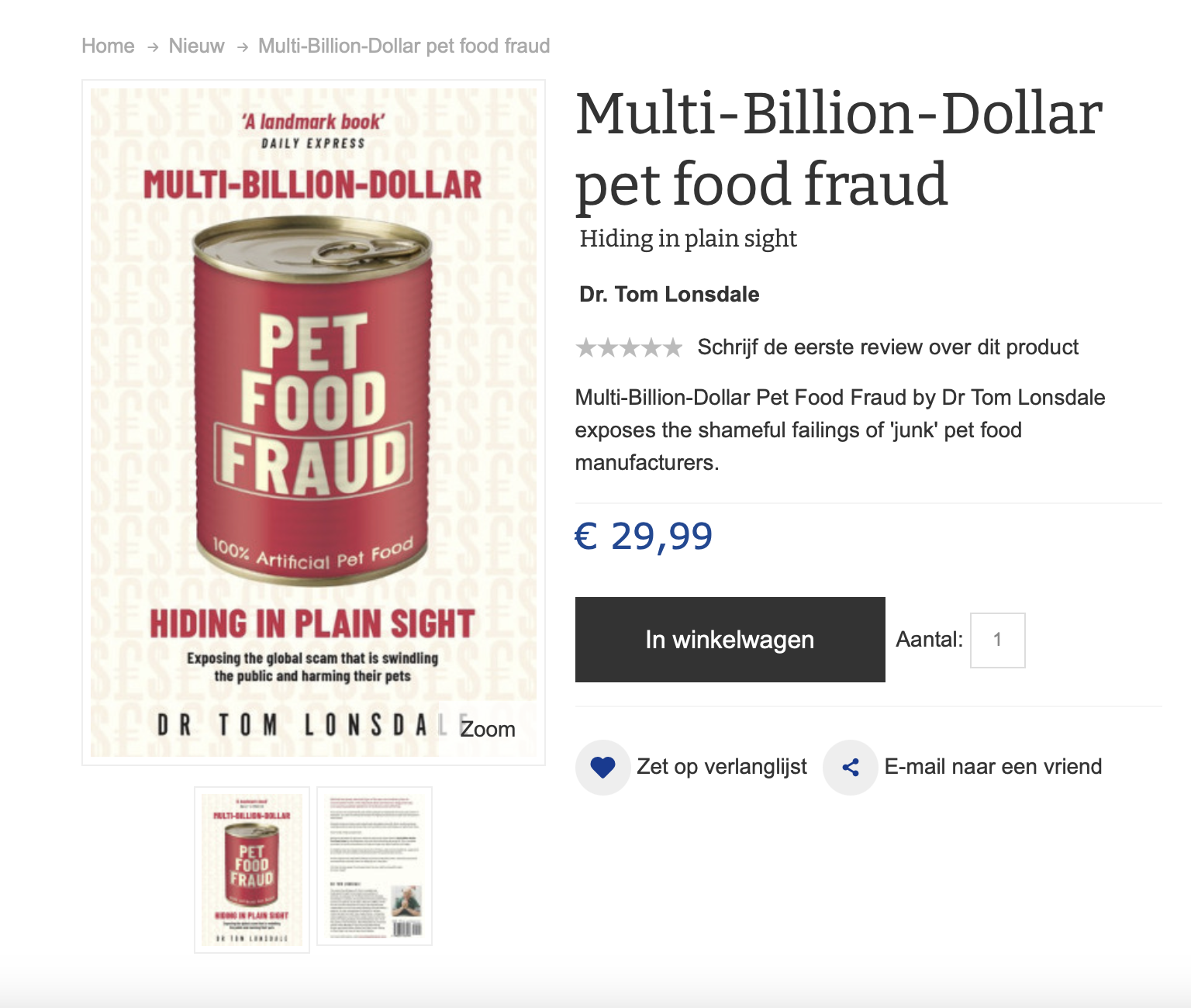Click the heart wishlist icon

(602, 767)
